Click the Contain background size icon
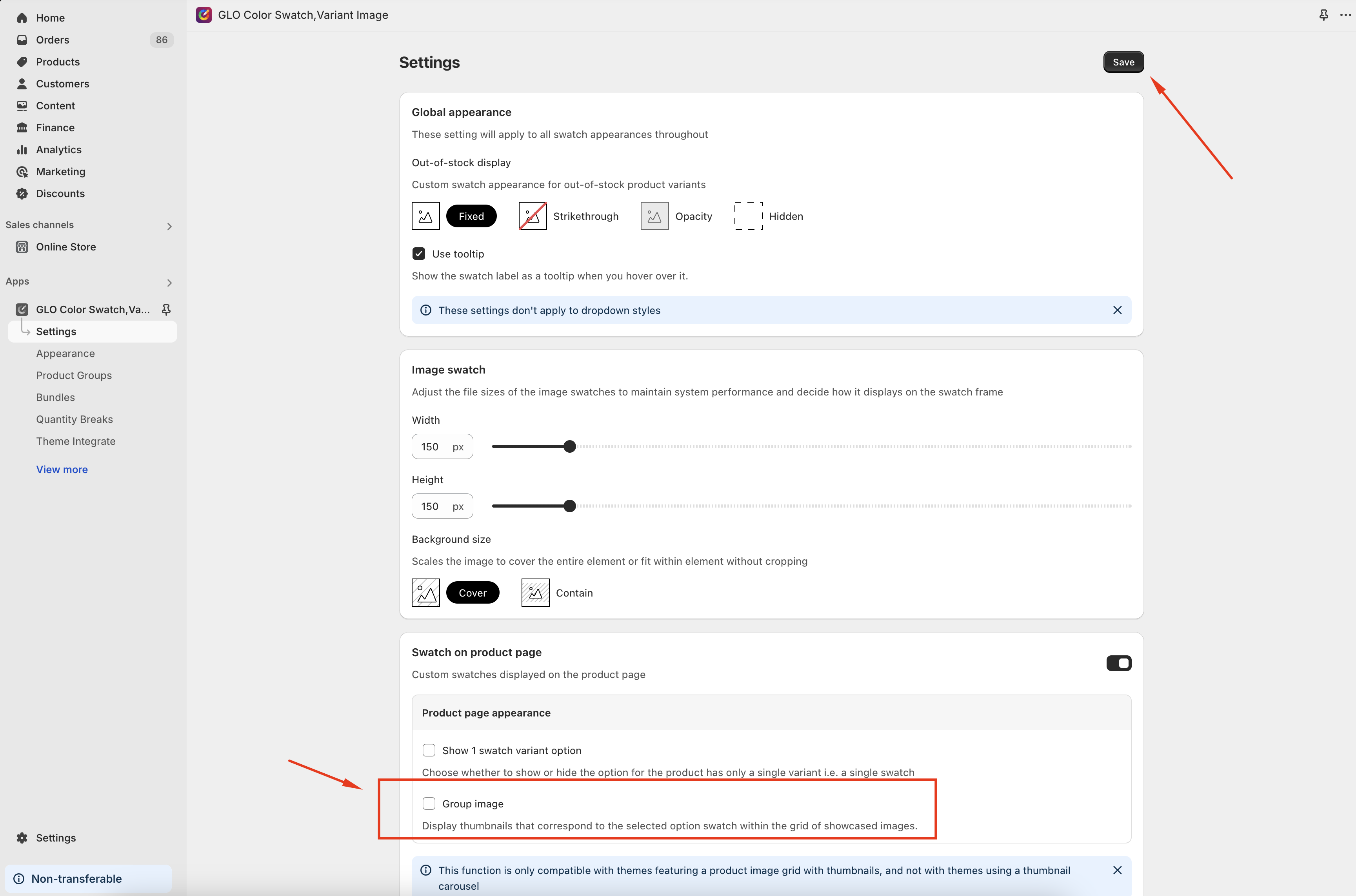The width and height of the screenshot is (1356, 896). click(535, 593)
